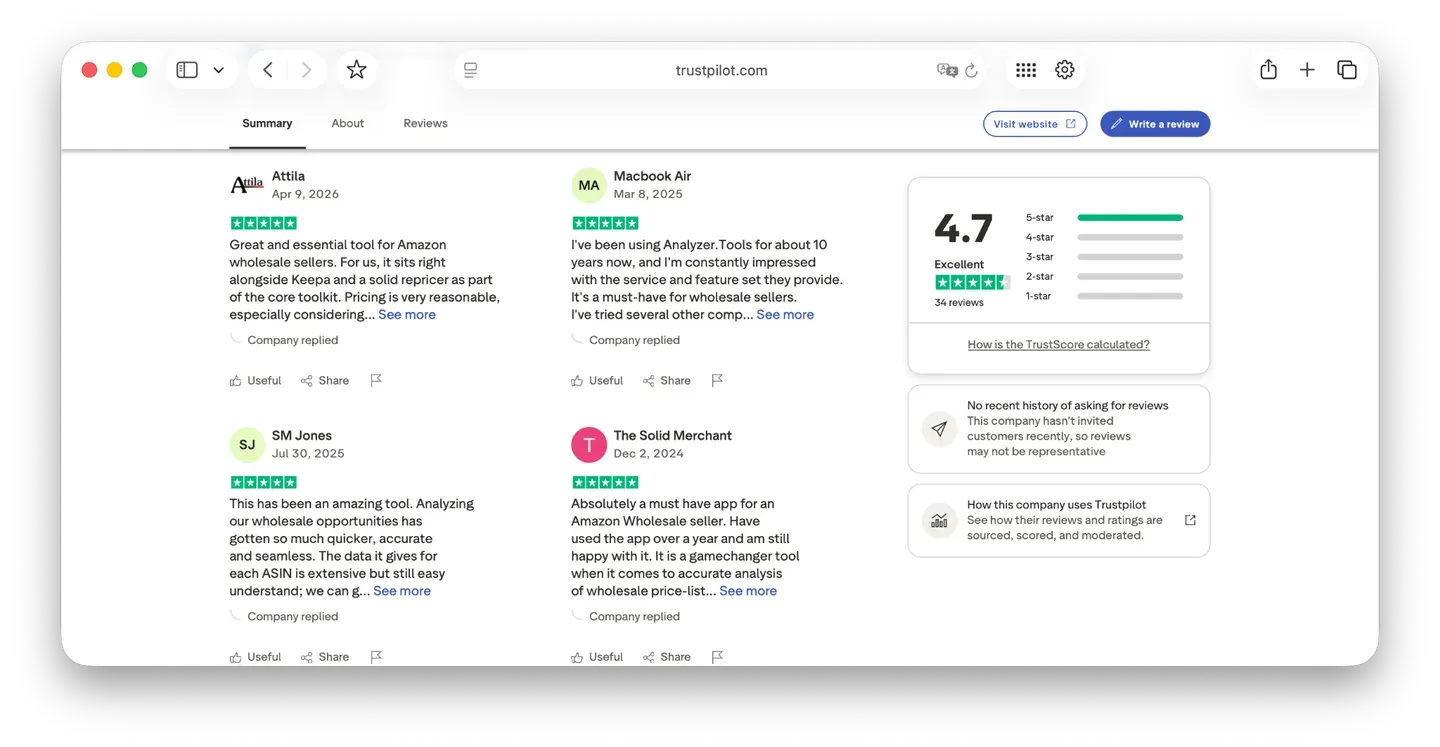Open the Macbook Air reviewer avatar
Viewport: 1440px width, 747px height.
[x=589, y=185]
